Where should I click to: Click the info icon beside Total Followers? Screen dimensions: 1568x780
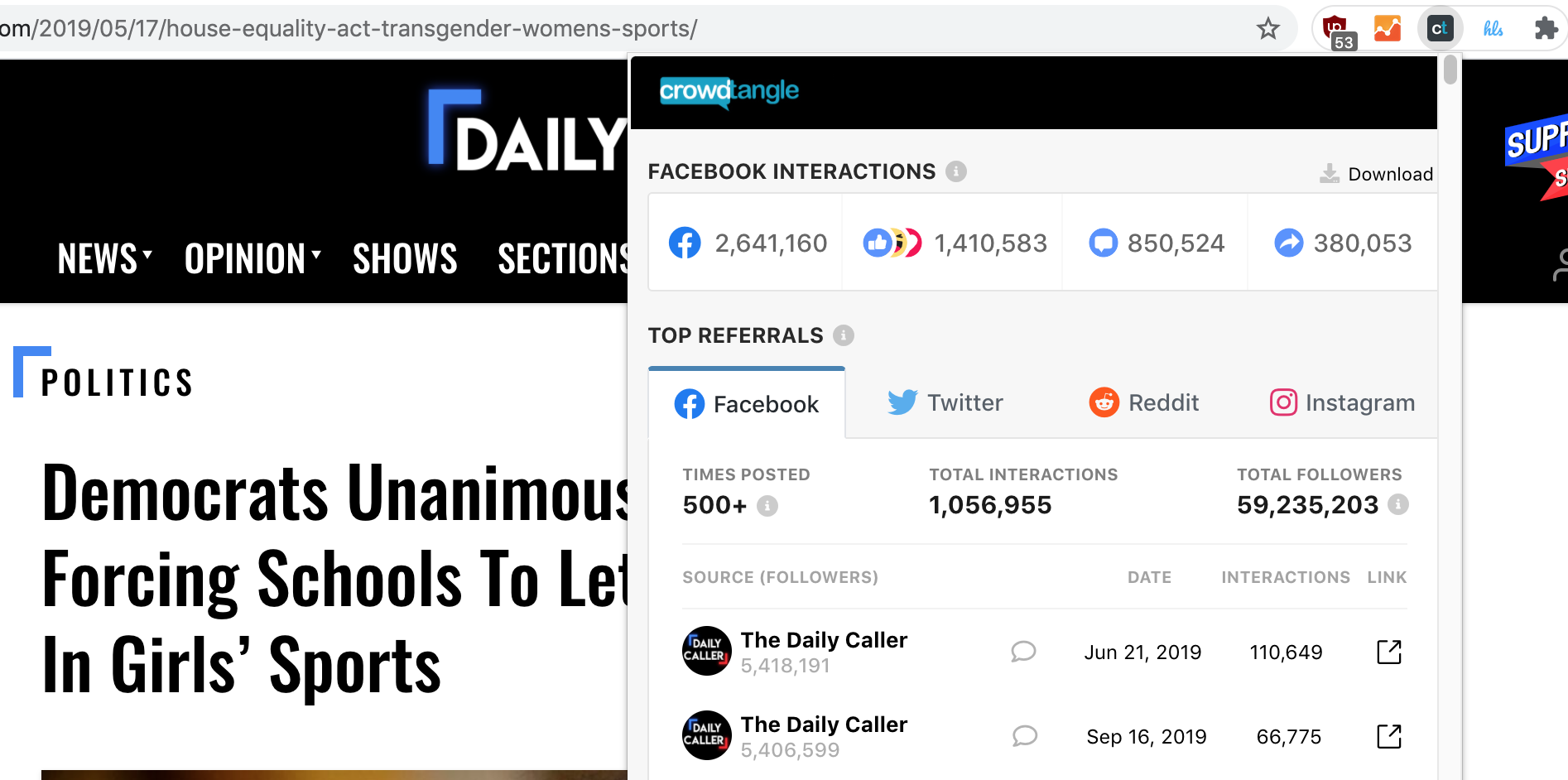point(1398,505)
